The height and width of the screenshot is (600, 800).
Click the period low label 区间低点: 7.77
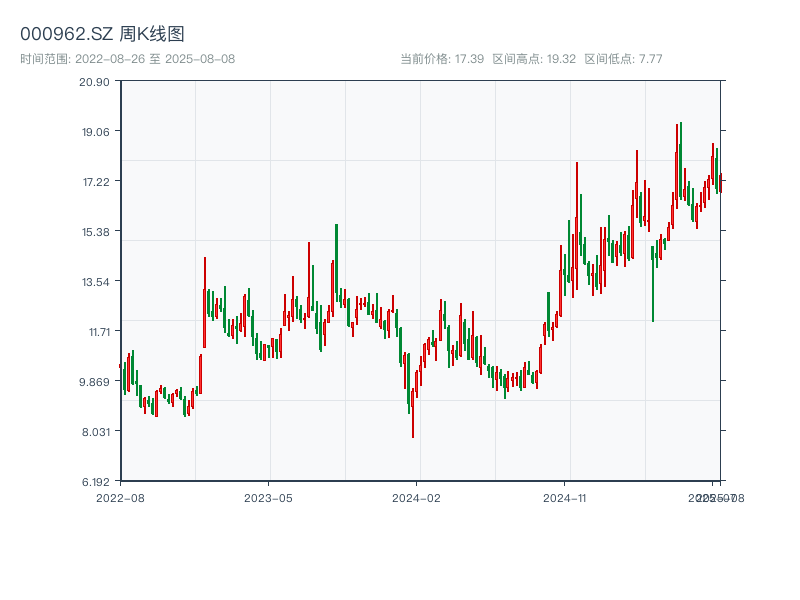(623, 59)
